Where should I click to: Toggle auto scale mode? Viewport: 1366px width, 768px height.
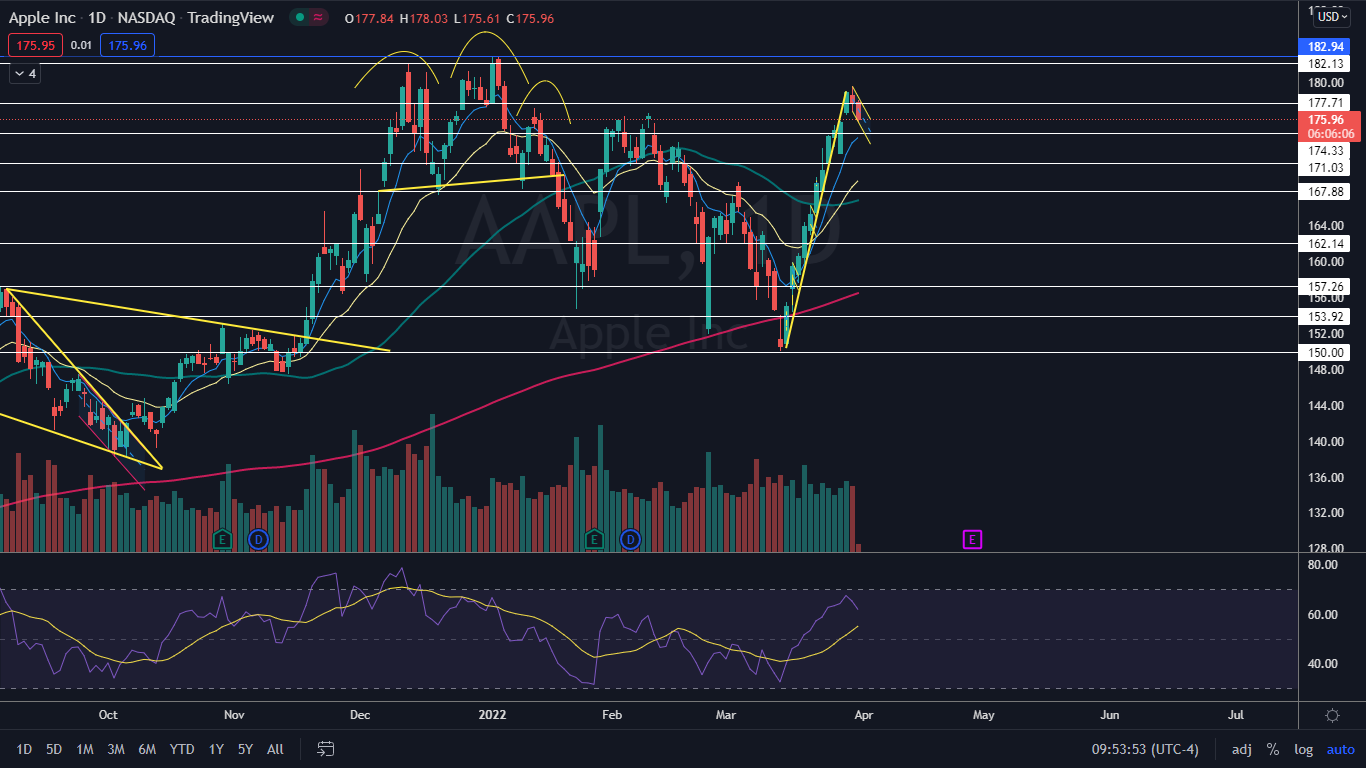1341,749
